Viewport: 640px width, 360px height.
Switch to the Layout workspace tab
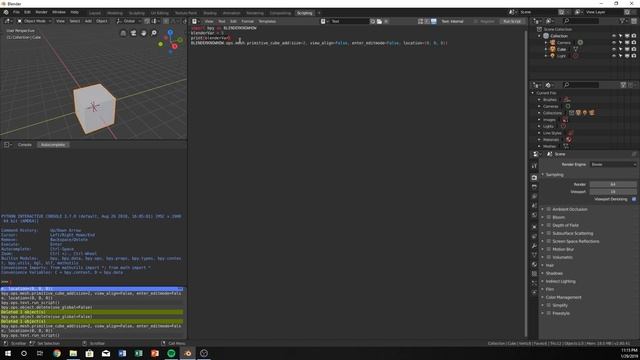pos(95,13)
